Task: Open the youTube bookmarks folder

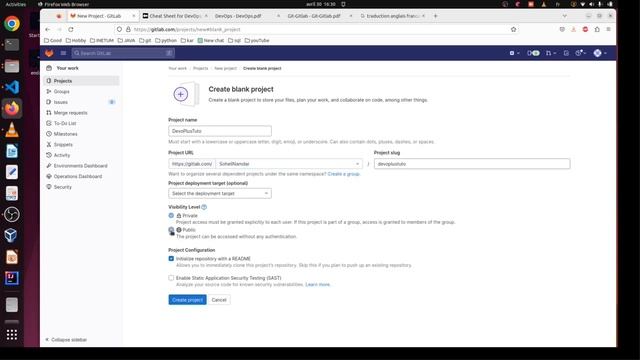Action: pos(257,40)
